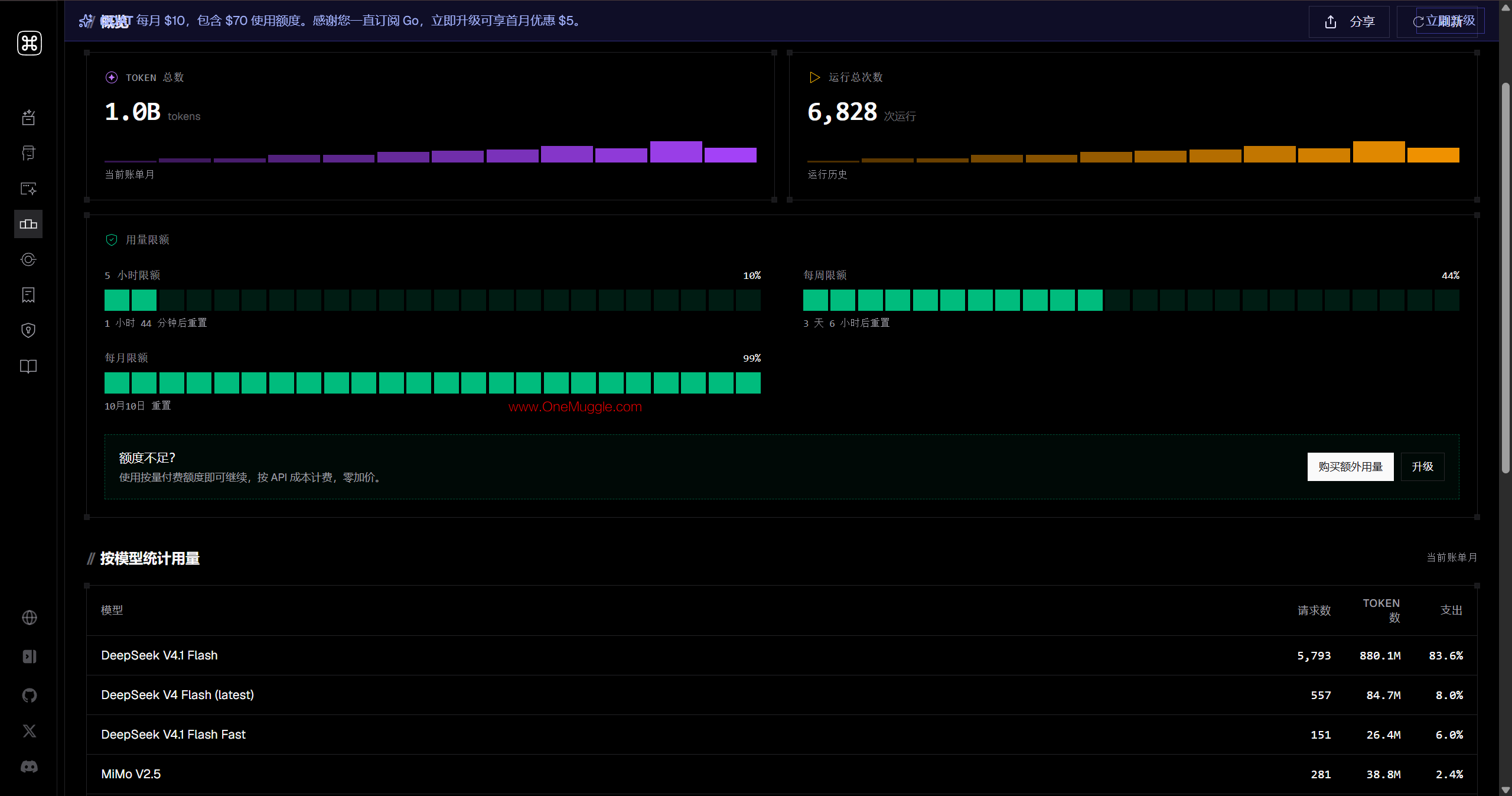The image size is (1512, 796).
Task: Click the 升级 button in quota banner
Action: (x=1422, y=467)
